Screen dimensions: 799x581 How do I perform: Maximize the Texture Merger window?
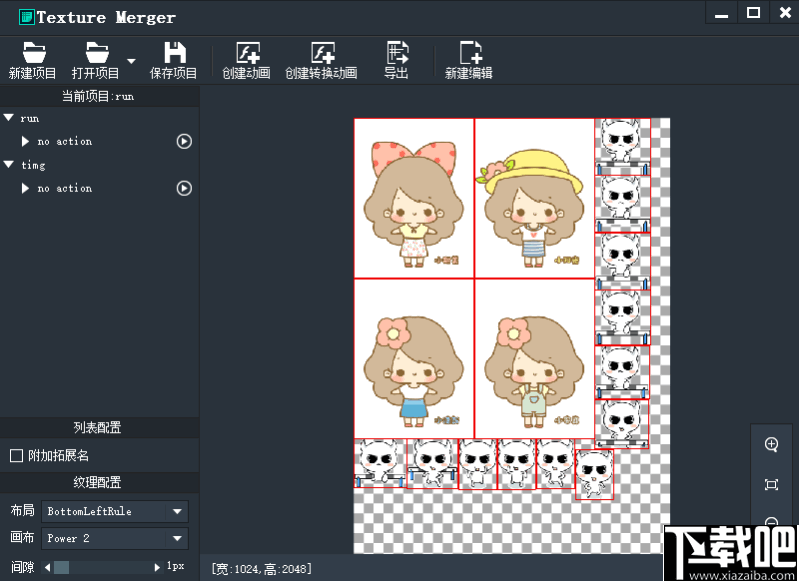tap(753, 13)
